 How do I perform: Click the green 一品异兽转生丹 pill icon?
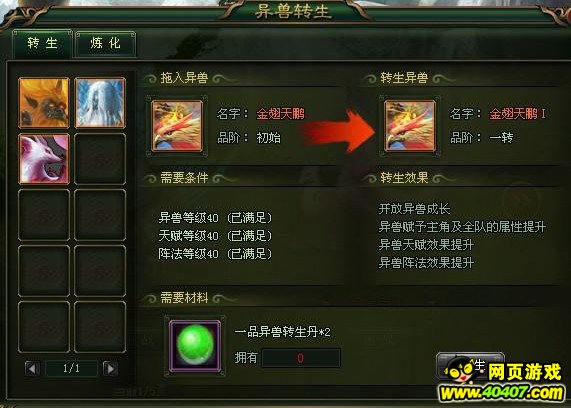pyautogui.click(x=195, y=346)
